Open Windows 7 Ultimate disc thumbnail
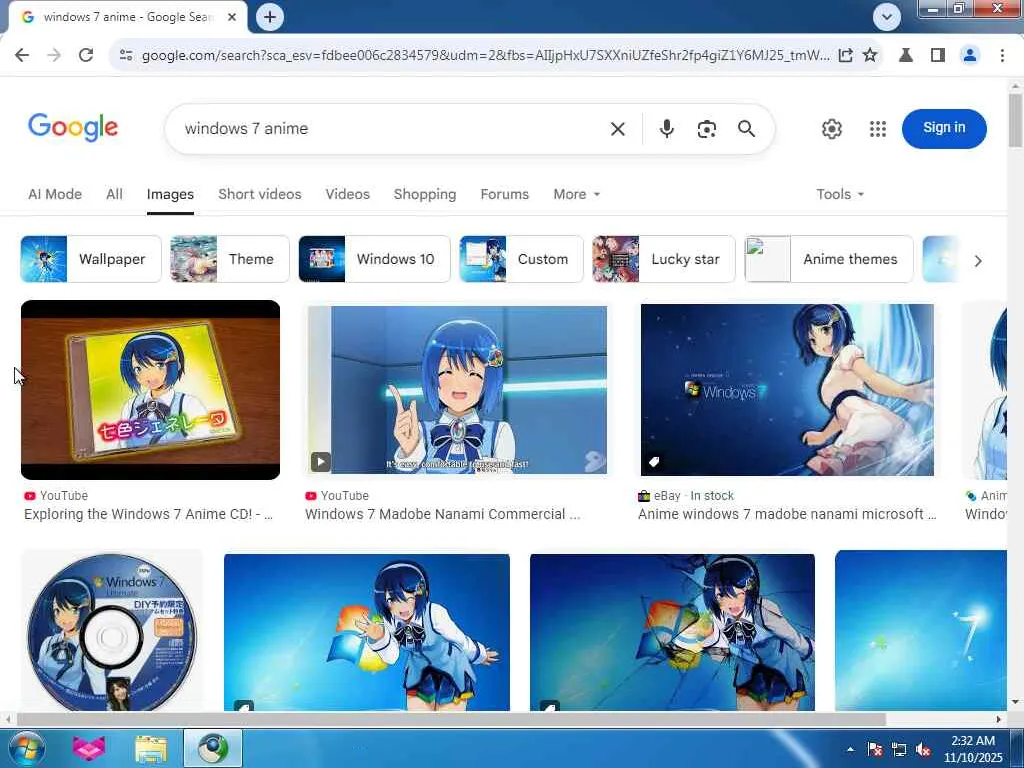The width and height of the screenshot is (1024, 768). pyautogui.click(x=112, y=631)
